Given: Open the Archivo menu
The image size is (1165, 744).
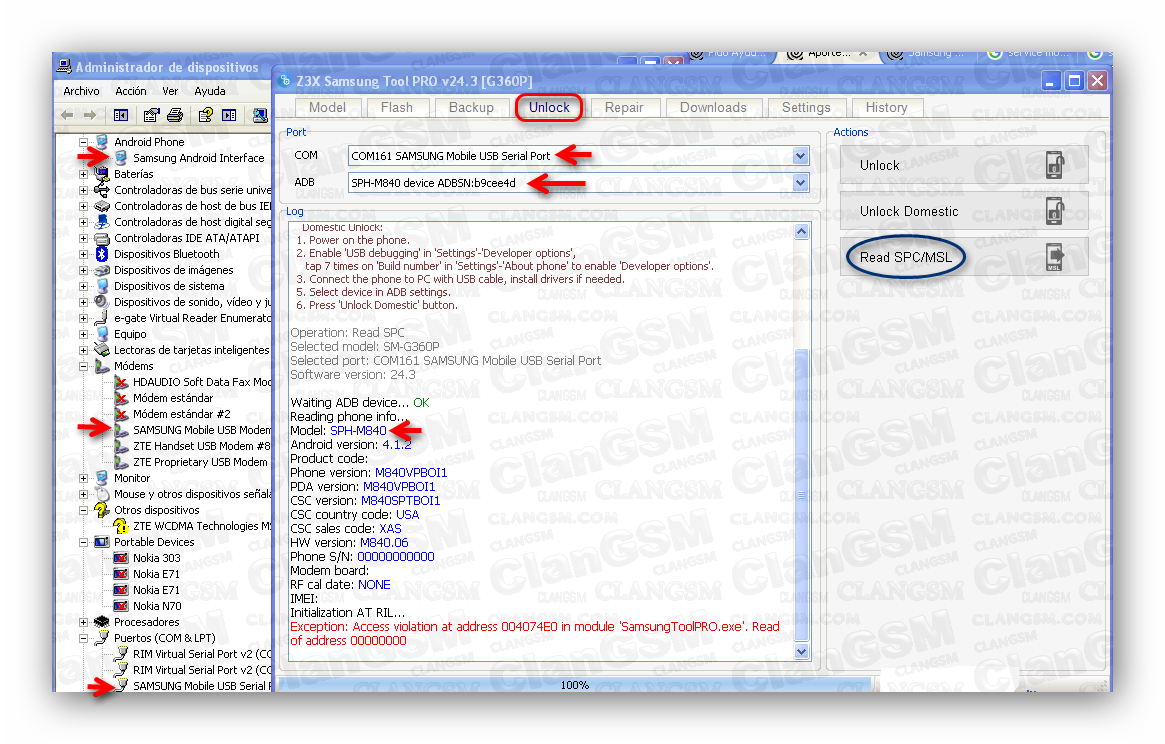Looking at the screenshot, I should point(81,91).
